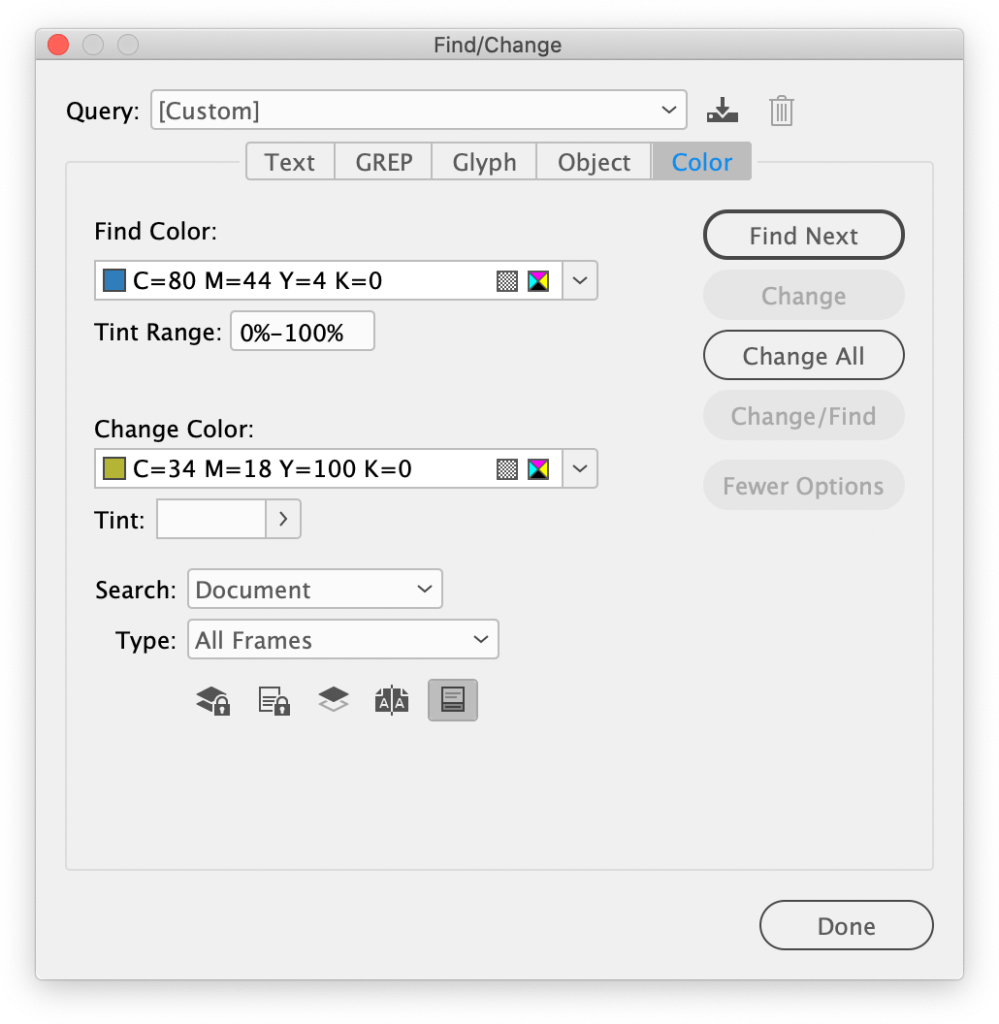This screenshot has width=999, height=1024.
Task: Click the None checkered swatch beside Change Color
Action: coord(508,468)
